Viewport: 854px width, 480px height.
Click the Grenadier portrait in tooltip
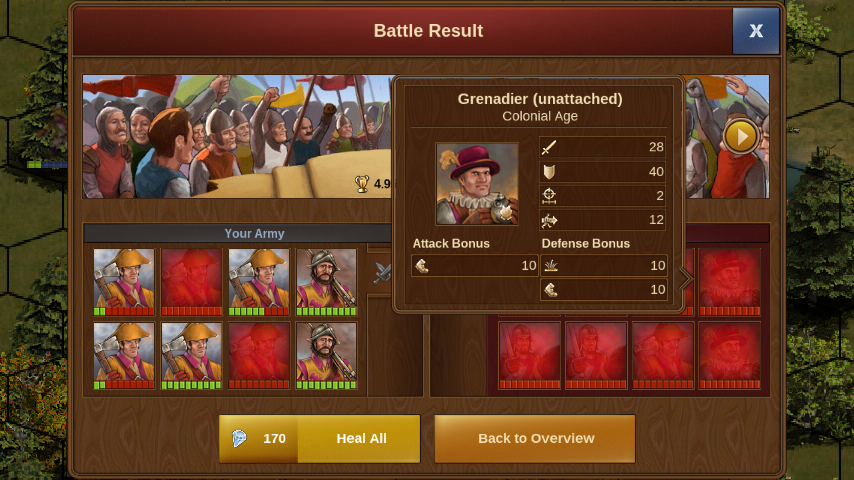click(477, 184)
